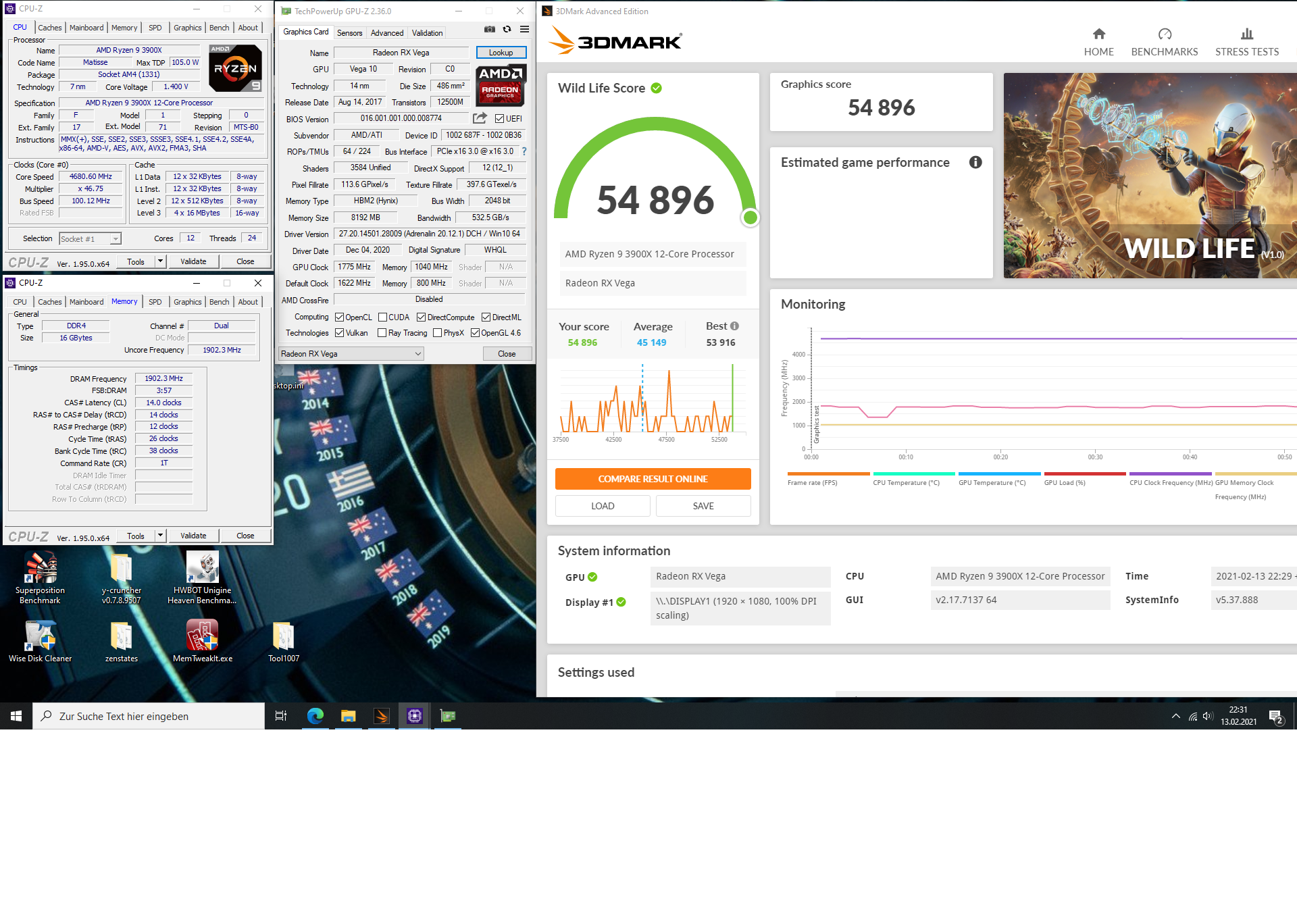The width and height of the screenshot is (1297, 924).
Task: Open Advanced tab in GPU-Z
Action: tap(387, 32)
